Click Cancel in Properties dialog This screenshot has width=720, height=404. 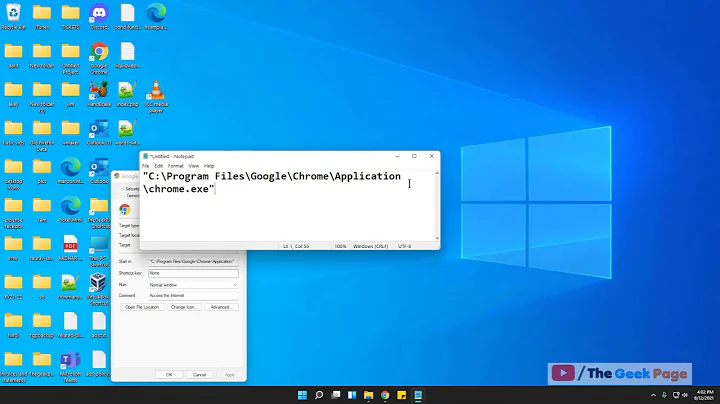point(199,375)
